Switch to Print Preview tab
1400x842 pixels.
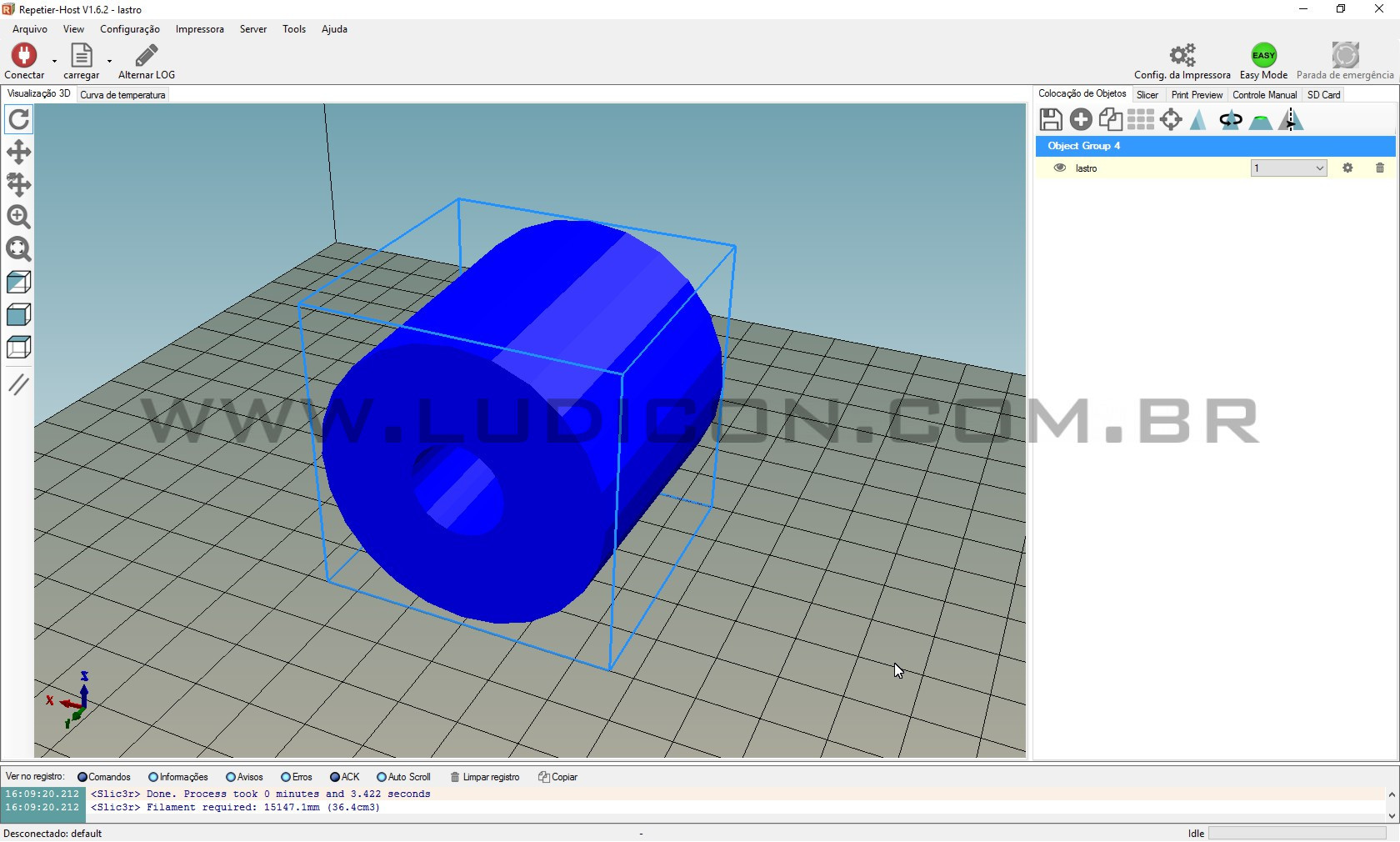pyautogui.click(x=1197, y=95)
